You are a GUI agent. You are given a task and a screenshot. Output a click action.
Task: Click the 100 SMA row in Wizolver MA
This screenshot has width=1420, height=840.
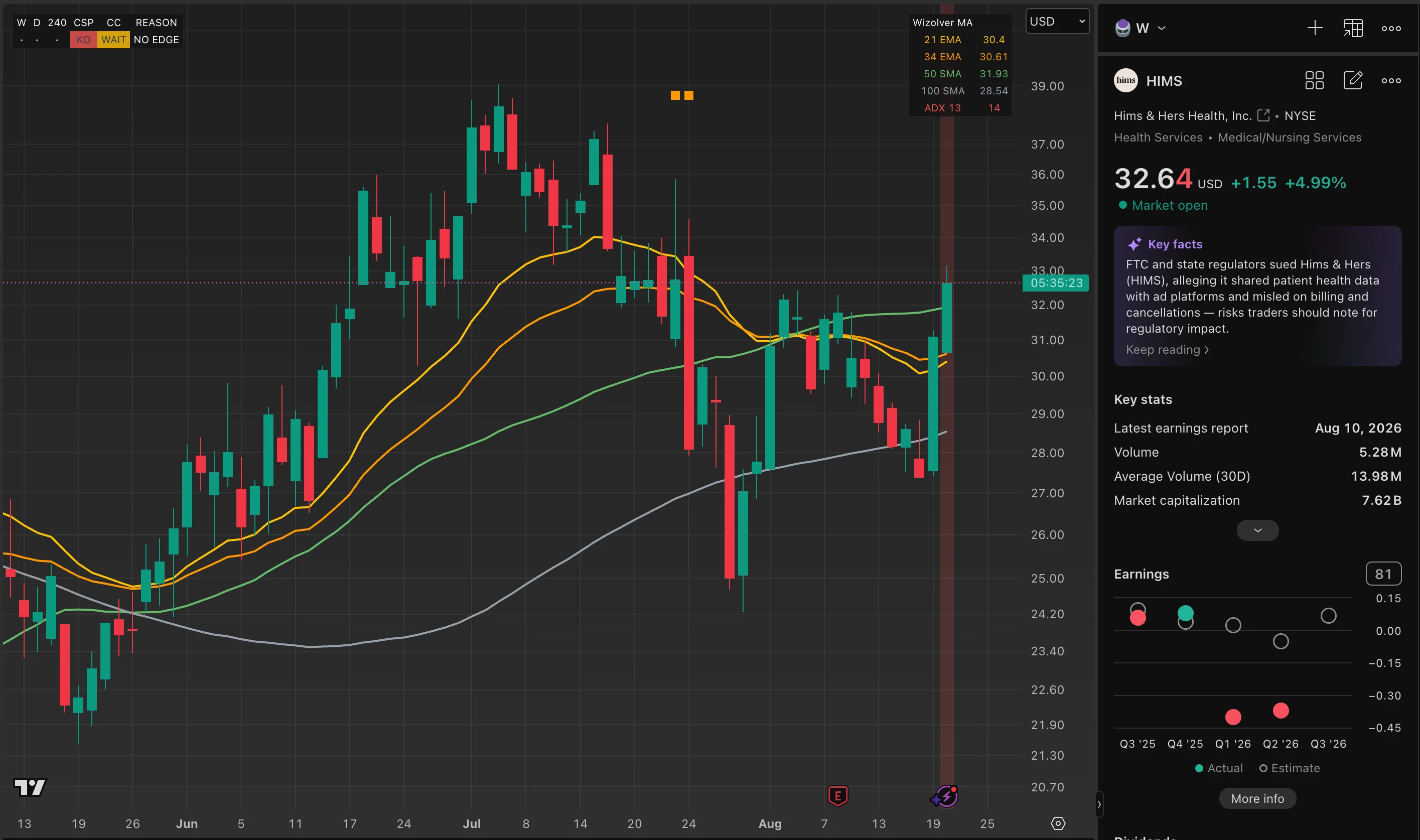[960, 90]
